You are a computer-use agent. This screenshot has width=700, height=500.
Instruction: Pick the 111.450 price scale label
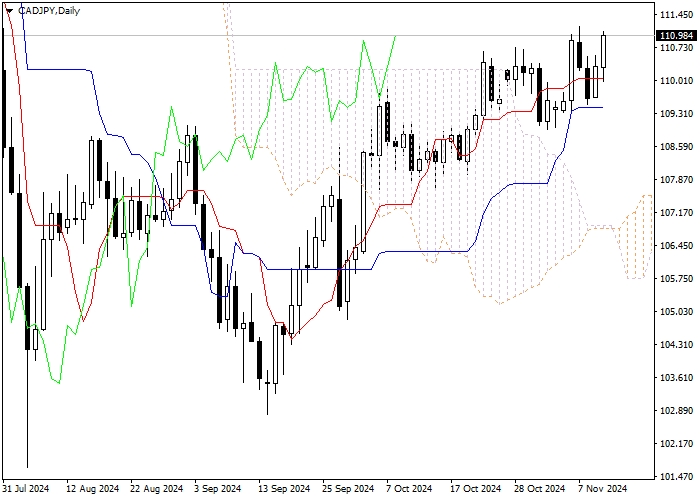click(x=676, y=15)
